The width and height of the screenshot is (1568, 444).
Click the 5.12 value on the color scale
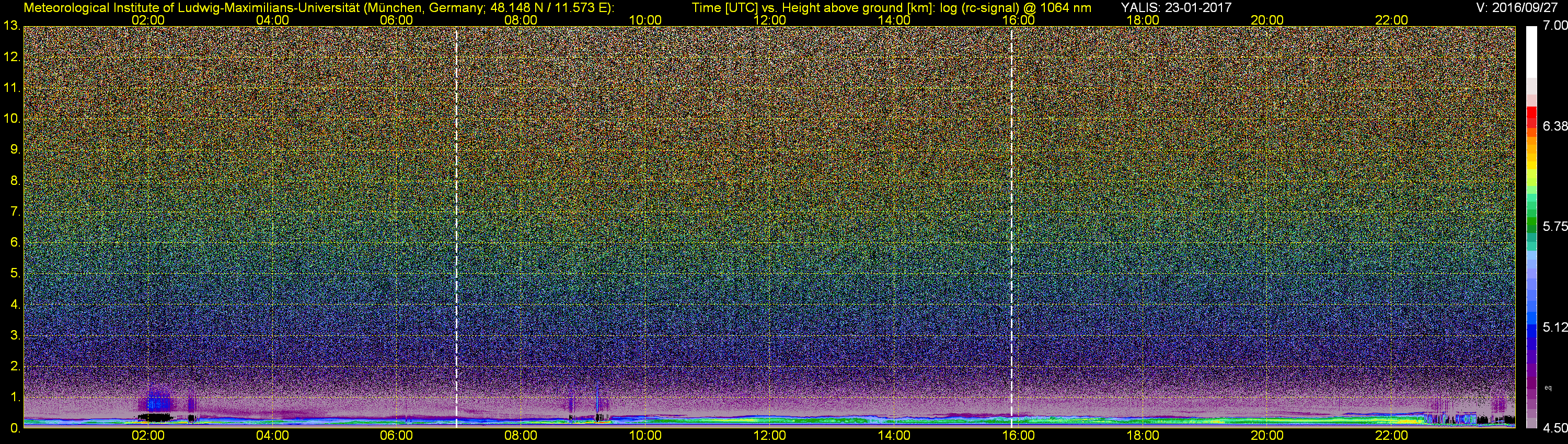tap(1554, 327)
